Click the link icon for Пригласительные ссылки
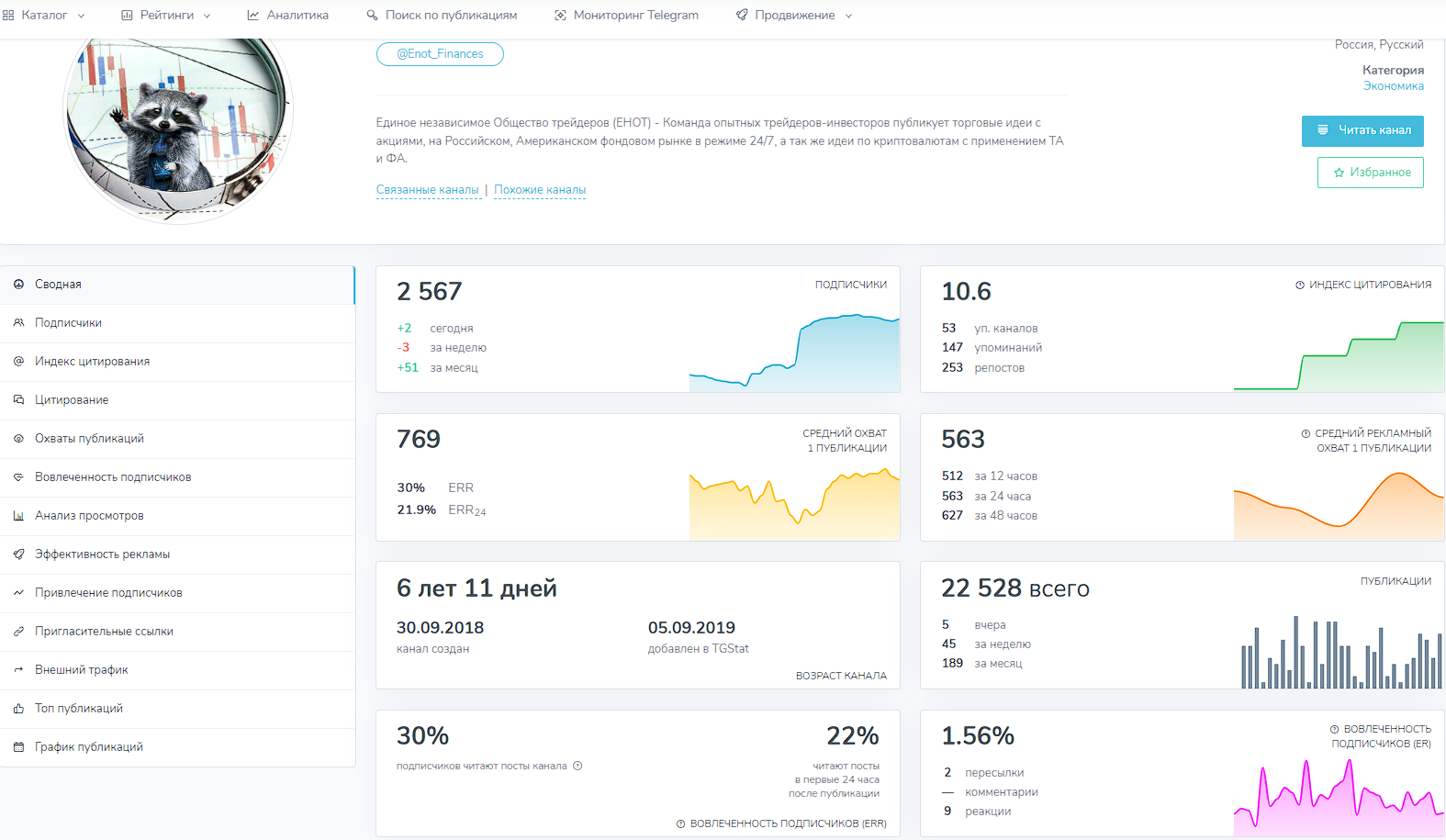This screenshot has width=1446, height=840. coord(18,632)
